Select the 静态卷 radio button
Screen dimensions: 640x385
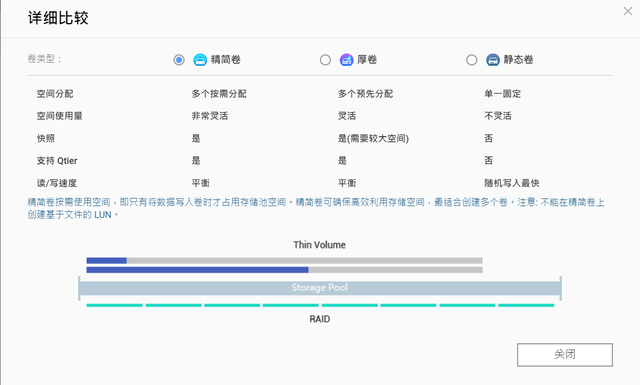point(471,60)
